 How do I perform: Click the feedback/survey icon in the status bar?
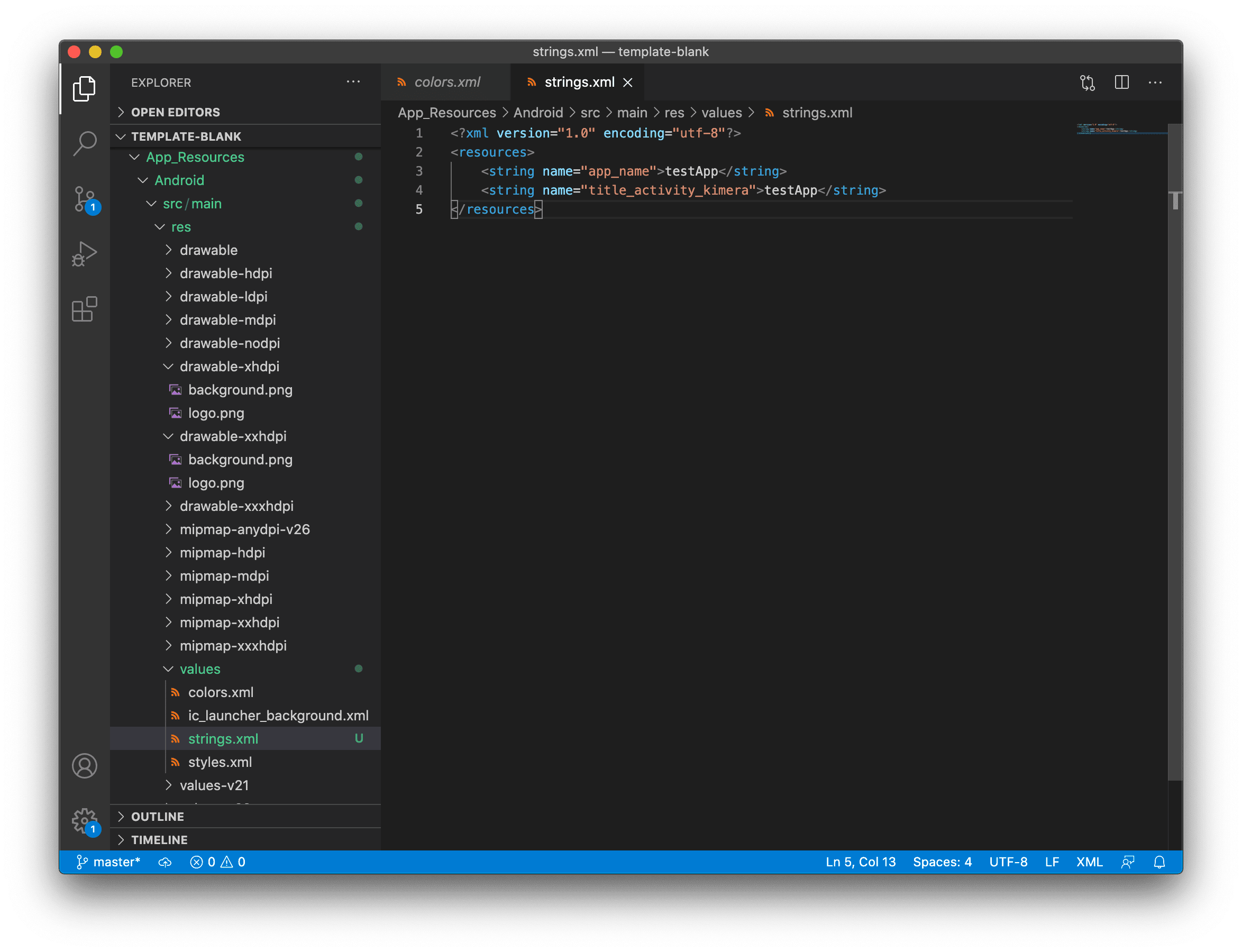pyautogui.click(x=1128, y=862)
